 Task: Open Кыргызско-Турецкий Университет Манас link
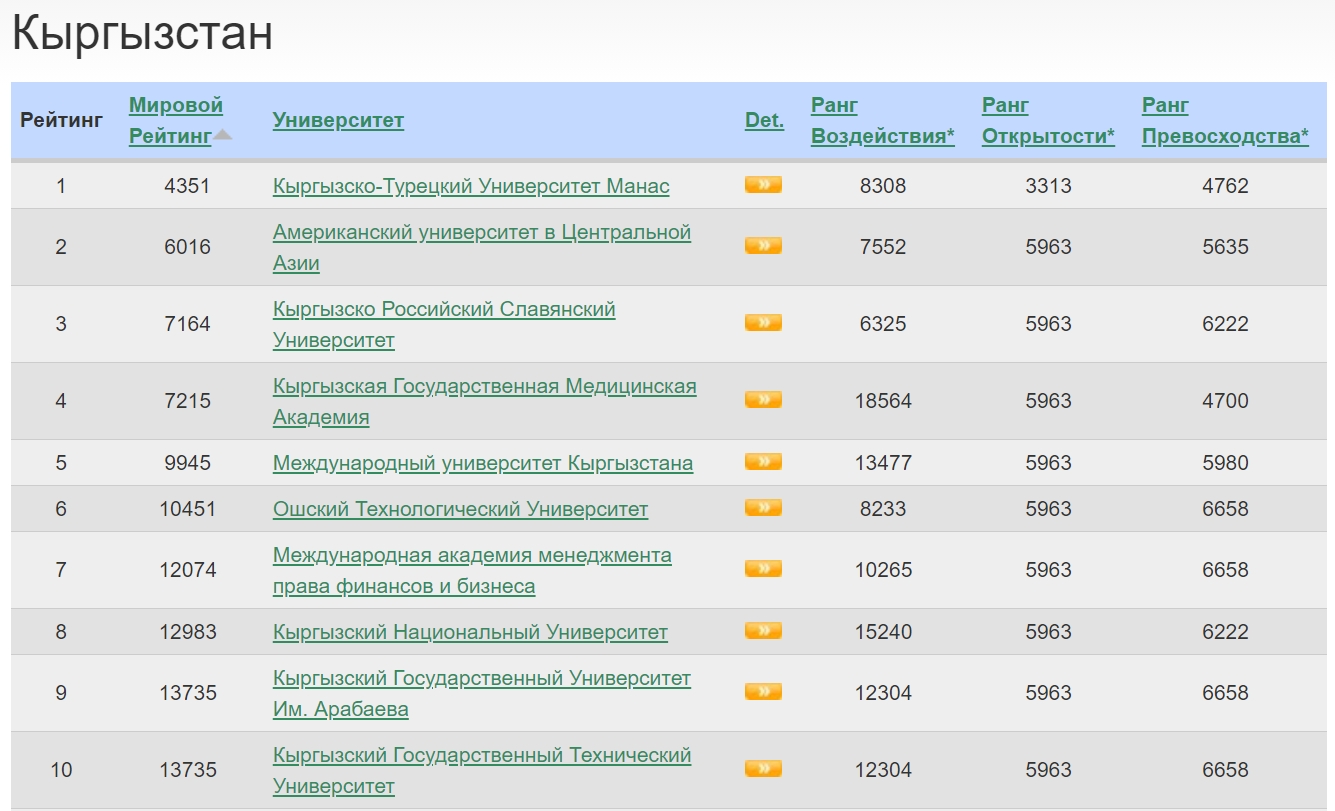tap(471, 186)
